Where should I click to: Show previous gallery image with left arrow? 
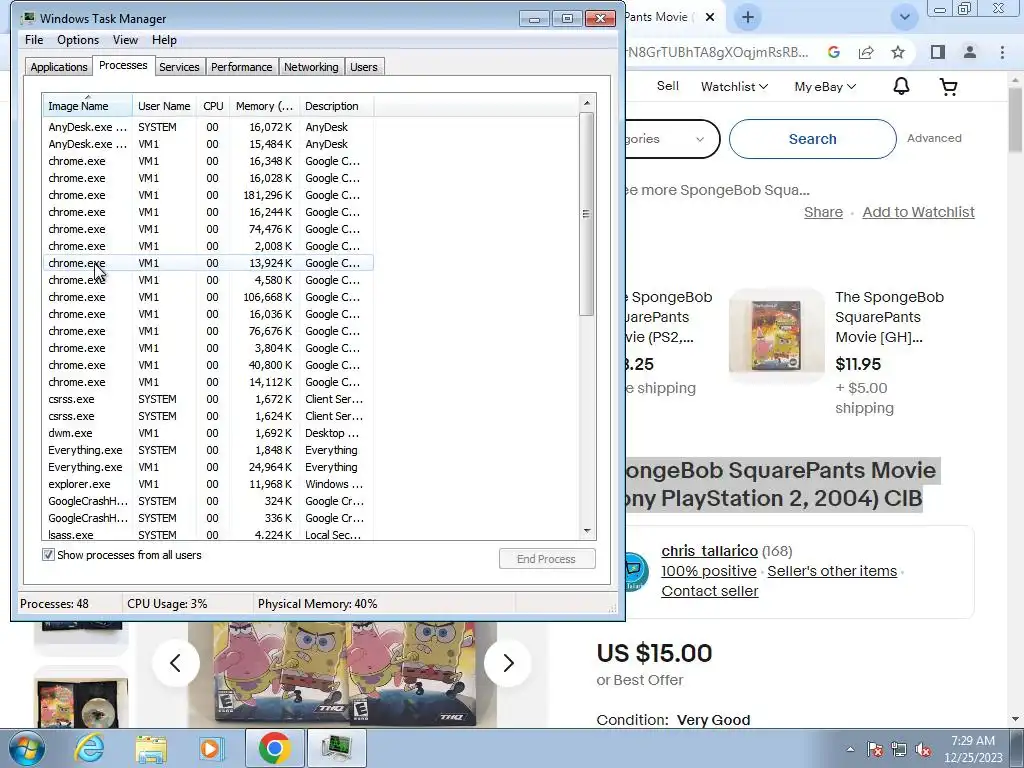pyautogui.click(x=176, y=663)
